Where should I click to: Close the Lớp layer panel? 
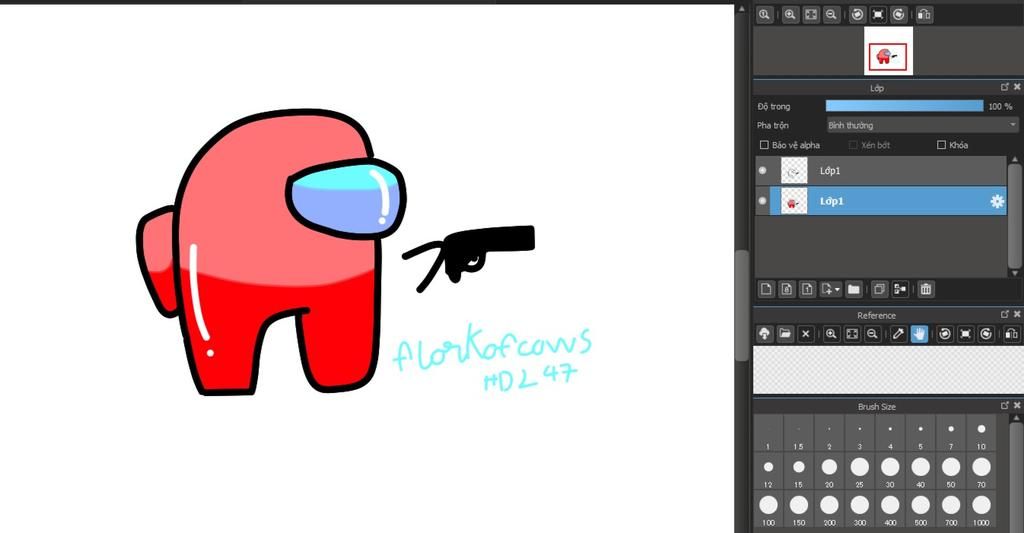tap(1016, 87)
